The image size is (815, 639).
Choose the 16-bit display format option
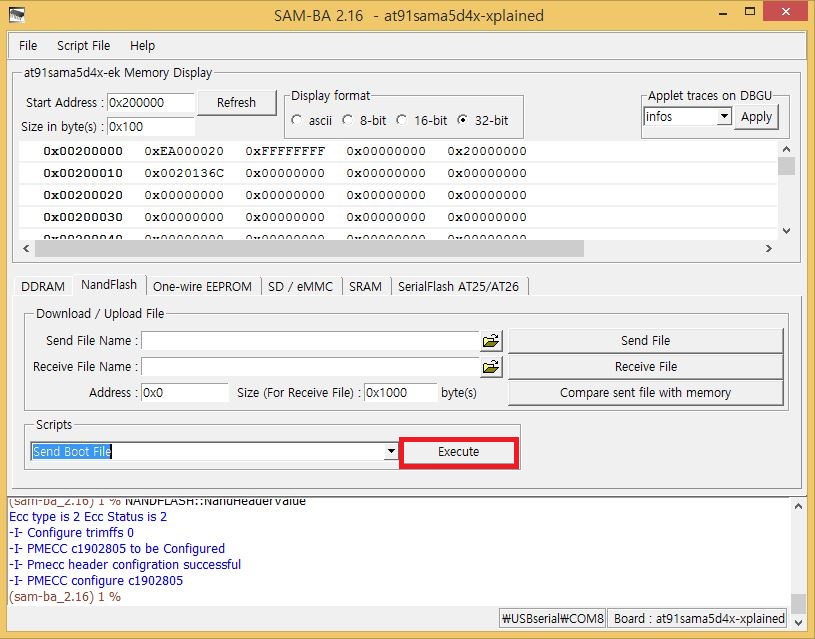tap(401, 120)
